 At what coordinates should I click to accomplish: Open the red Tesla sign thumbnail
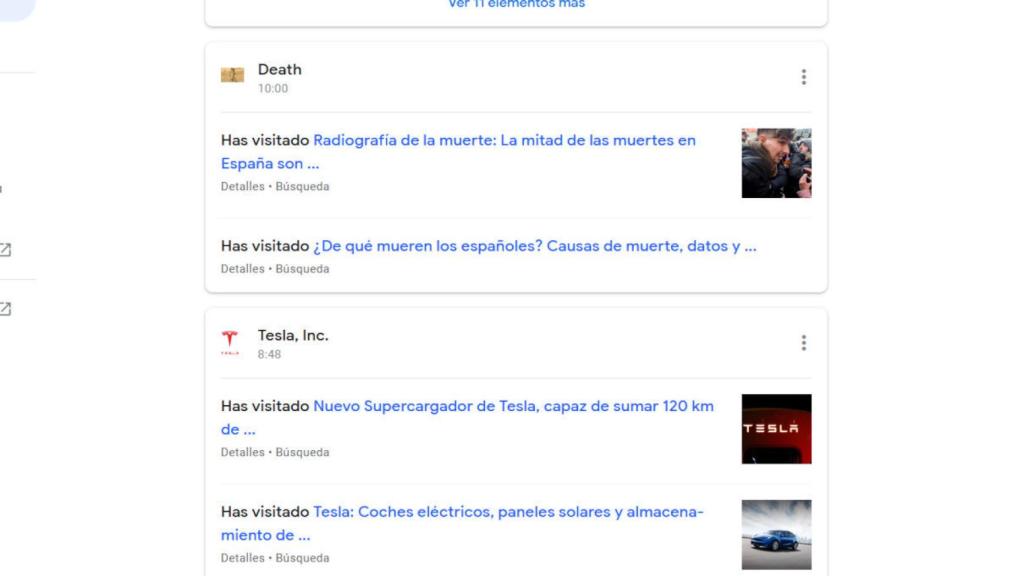[776, 429]
